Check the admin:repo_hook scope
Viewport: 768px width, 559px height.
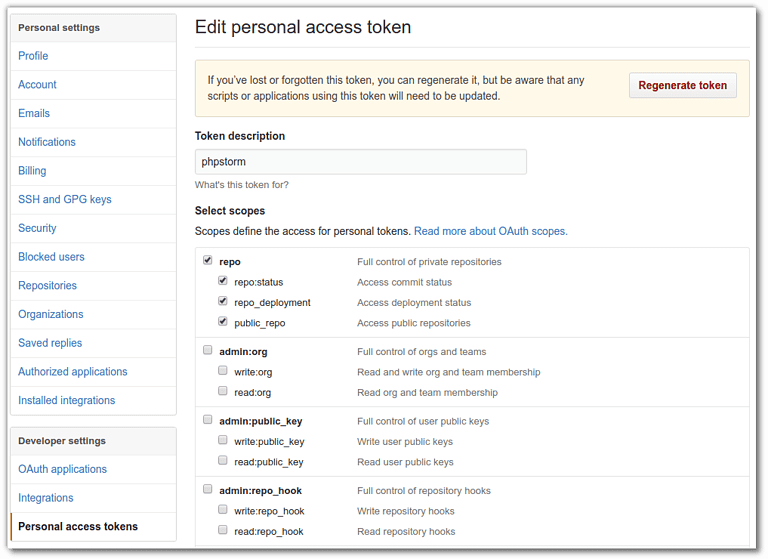[208, 490]
